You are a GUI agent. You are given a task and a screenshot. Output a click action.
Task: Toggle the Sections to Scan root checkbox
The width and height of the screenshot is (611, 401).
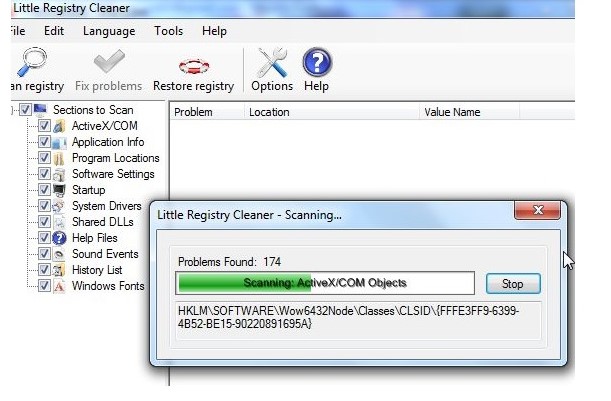(25, 110)
